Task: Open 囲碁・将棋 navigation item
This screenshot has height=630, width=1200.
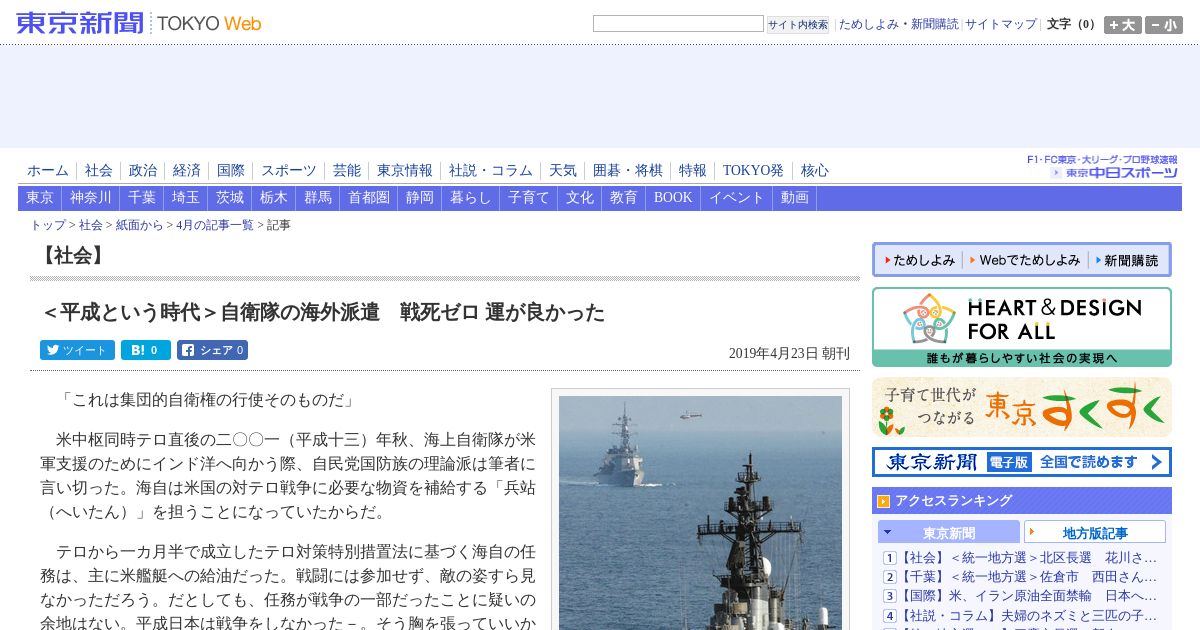Action: point(628,171)
